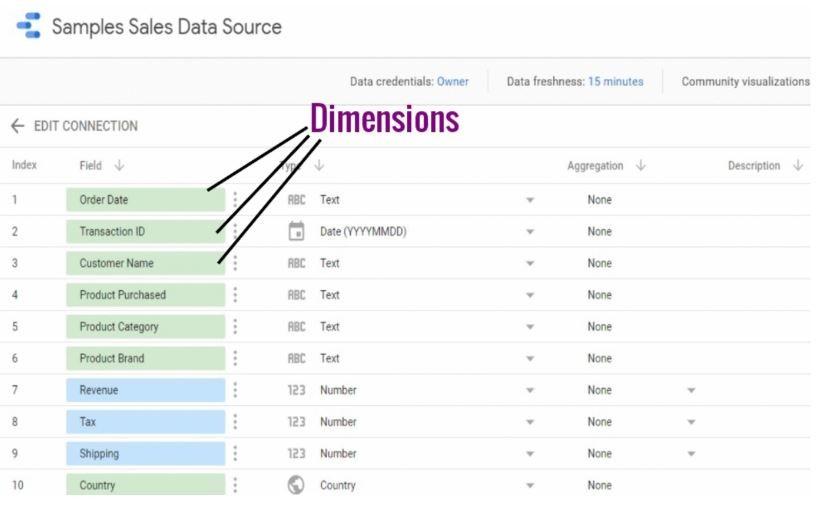Expand the type dropdown for Product Purchased
The height and width of the screenshot is (508, 822).
point(530,295)
